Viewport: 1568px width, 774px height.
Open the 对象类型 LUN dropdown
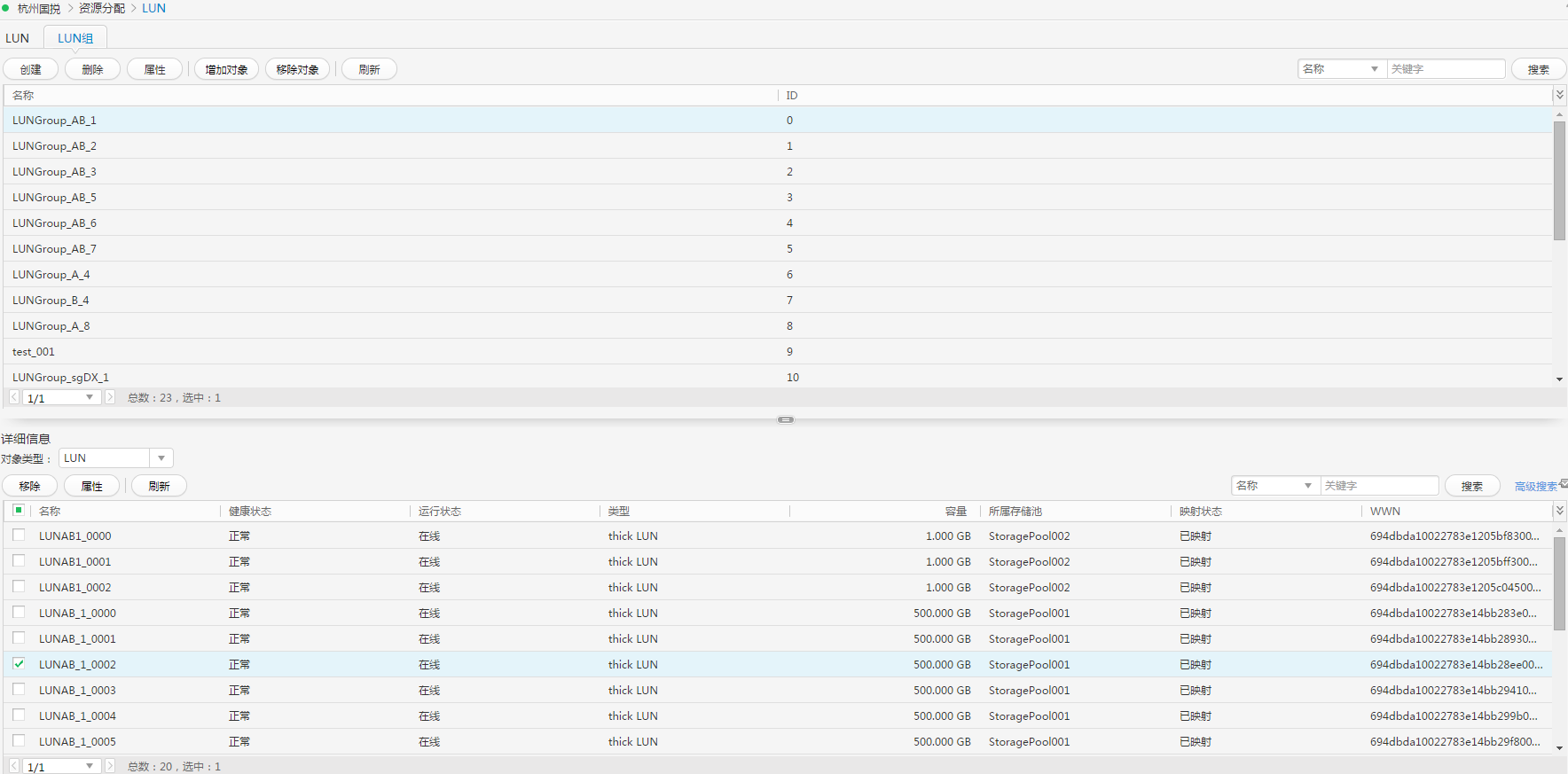(x=116, y=457)
